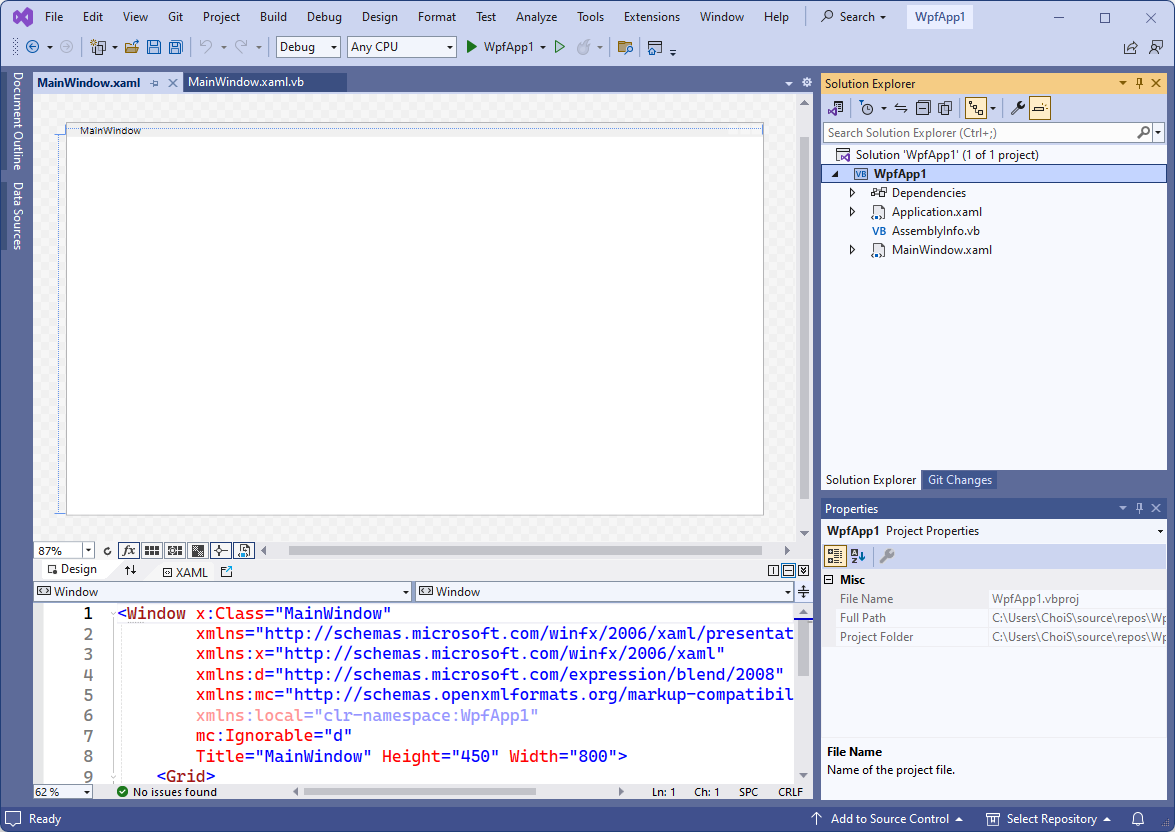Viewport: 1175px width, 832px height.
Task: Click the Property Pages wrench icon in Properties
Action: click(886, 555)
